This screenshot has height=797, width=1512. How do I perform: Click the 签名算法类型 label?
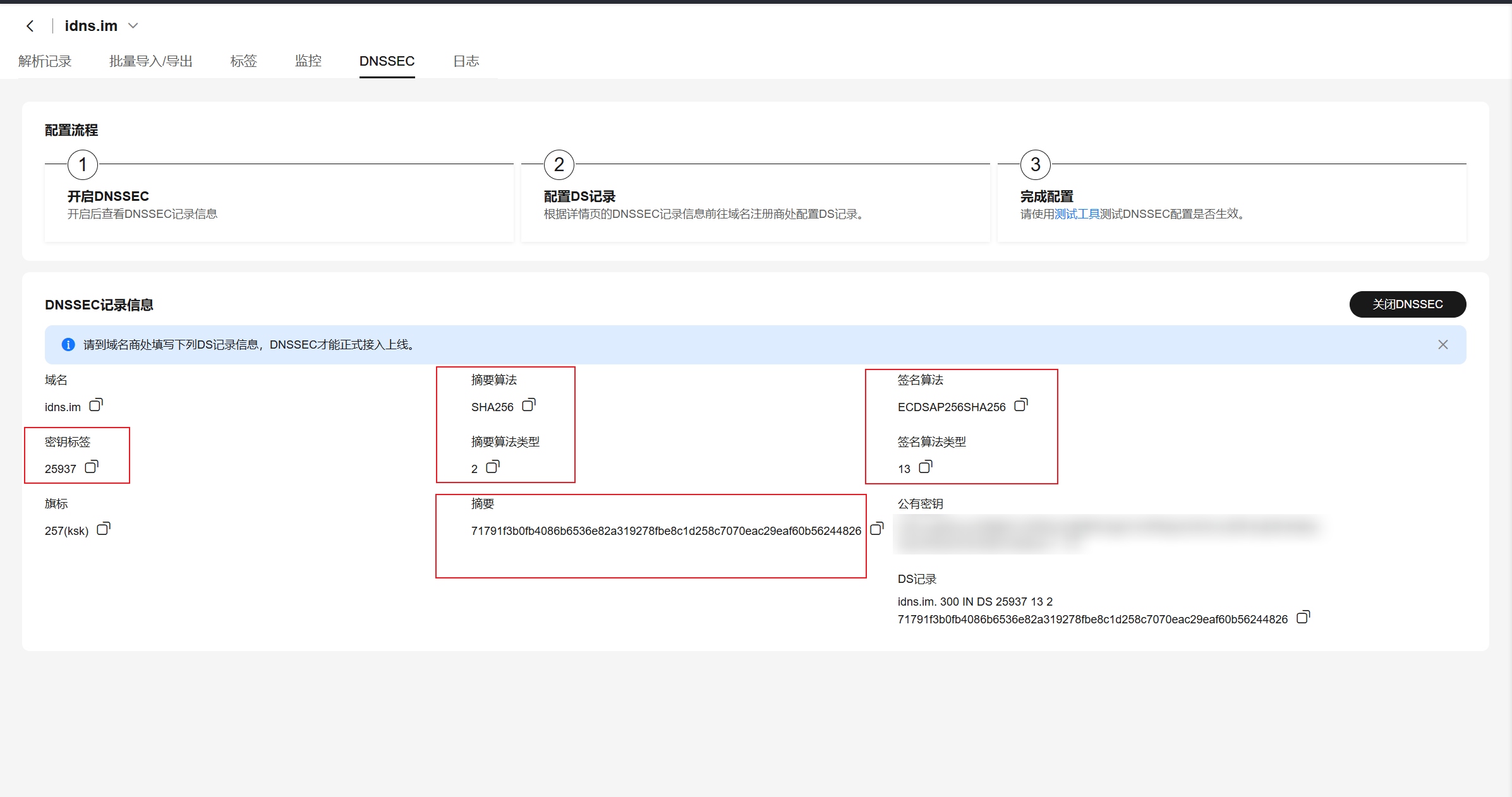pyautogui.click(x=932, y=441)
